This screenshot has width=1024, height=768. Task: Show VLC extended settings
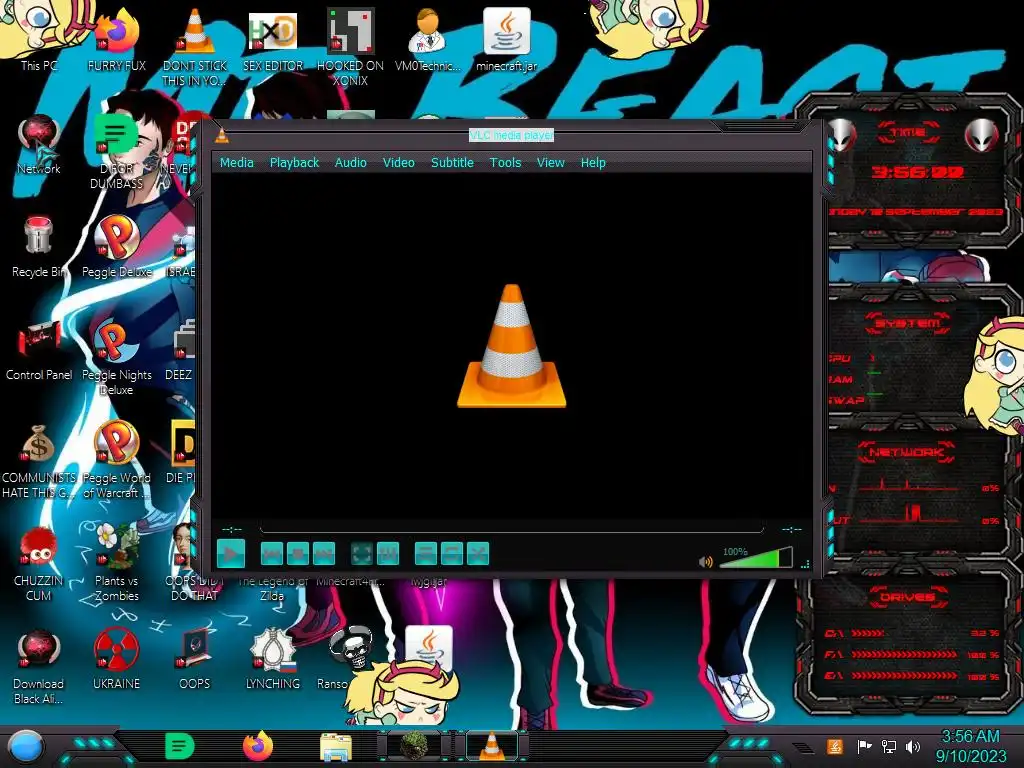[388, 554]
